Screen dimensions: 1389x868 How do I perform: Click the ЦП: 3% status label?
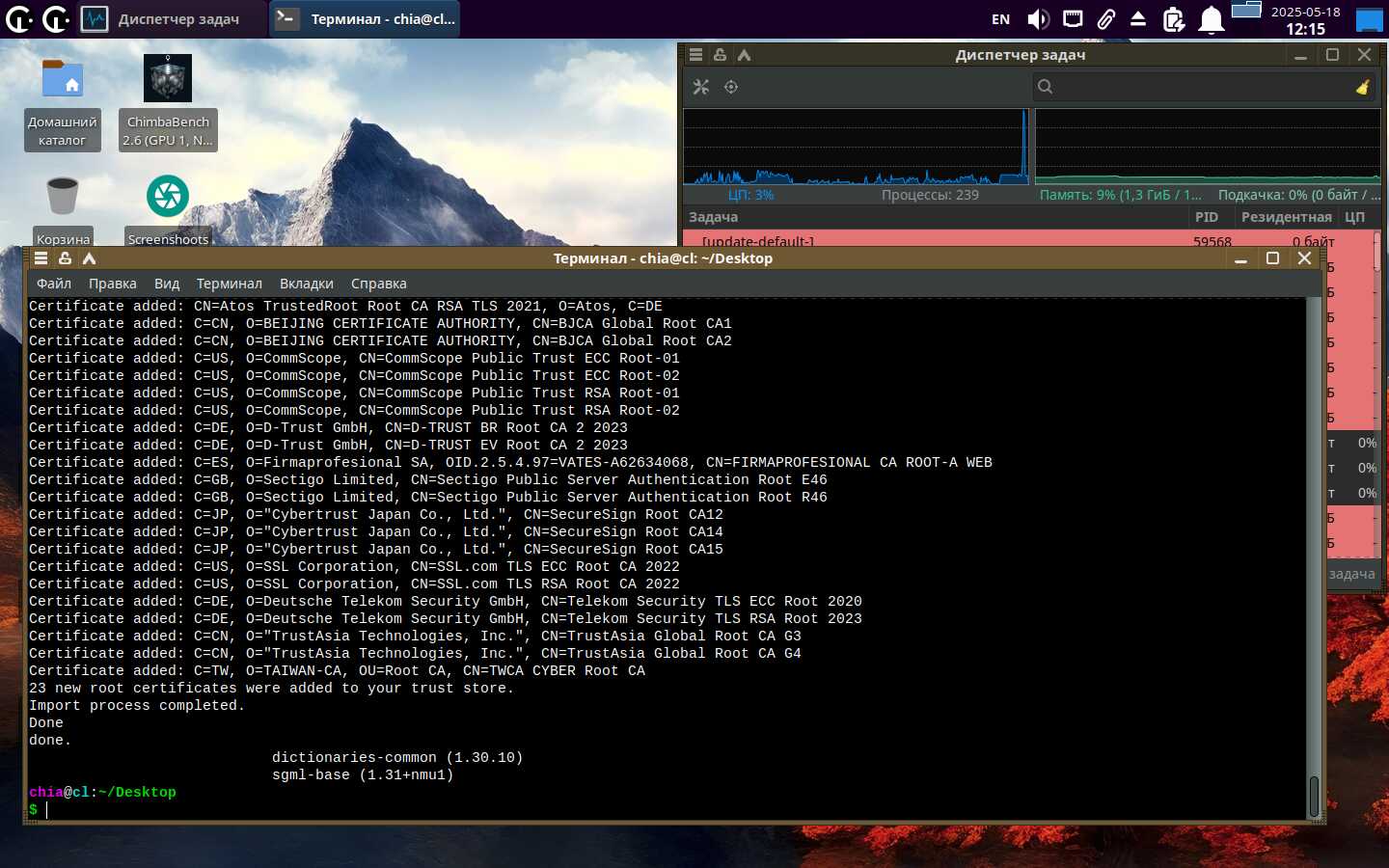pos(750,195)
